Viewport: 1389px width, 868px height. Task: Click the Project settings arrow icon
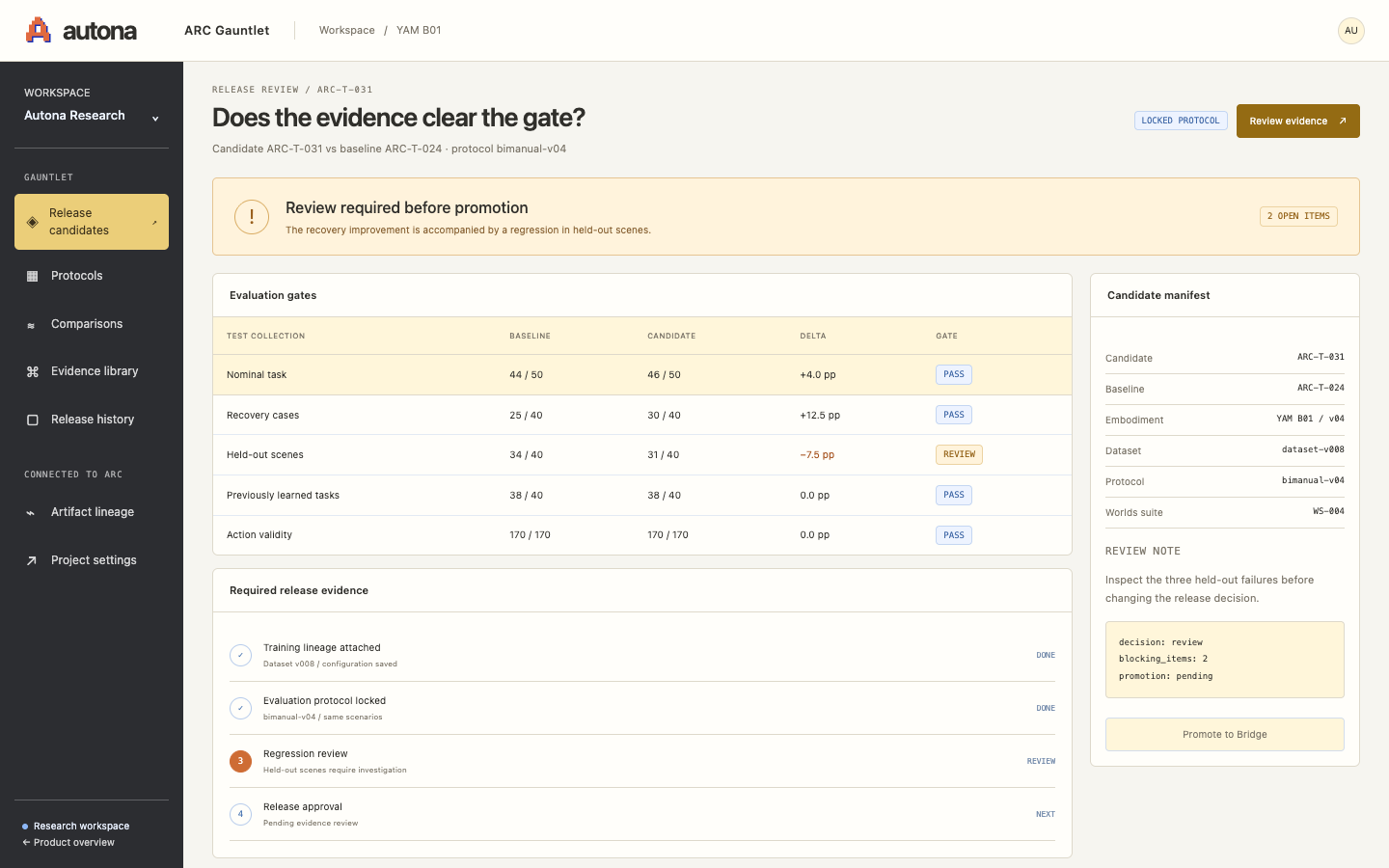click(32, 560)
